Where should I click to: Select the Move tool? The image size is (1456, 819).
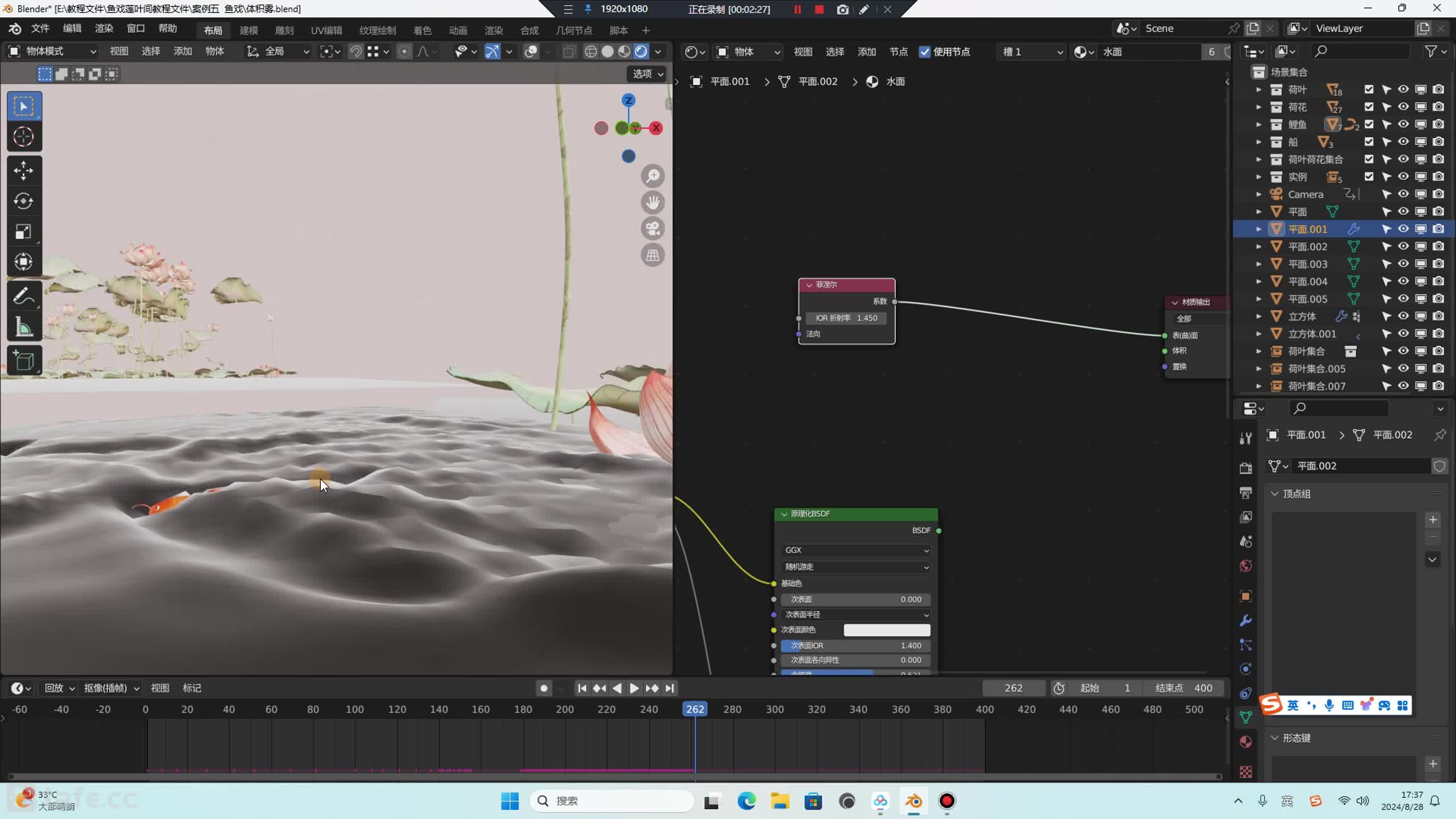point(24,171)
